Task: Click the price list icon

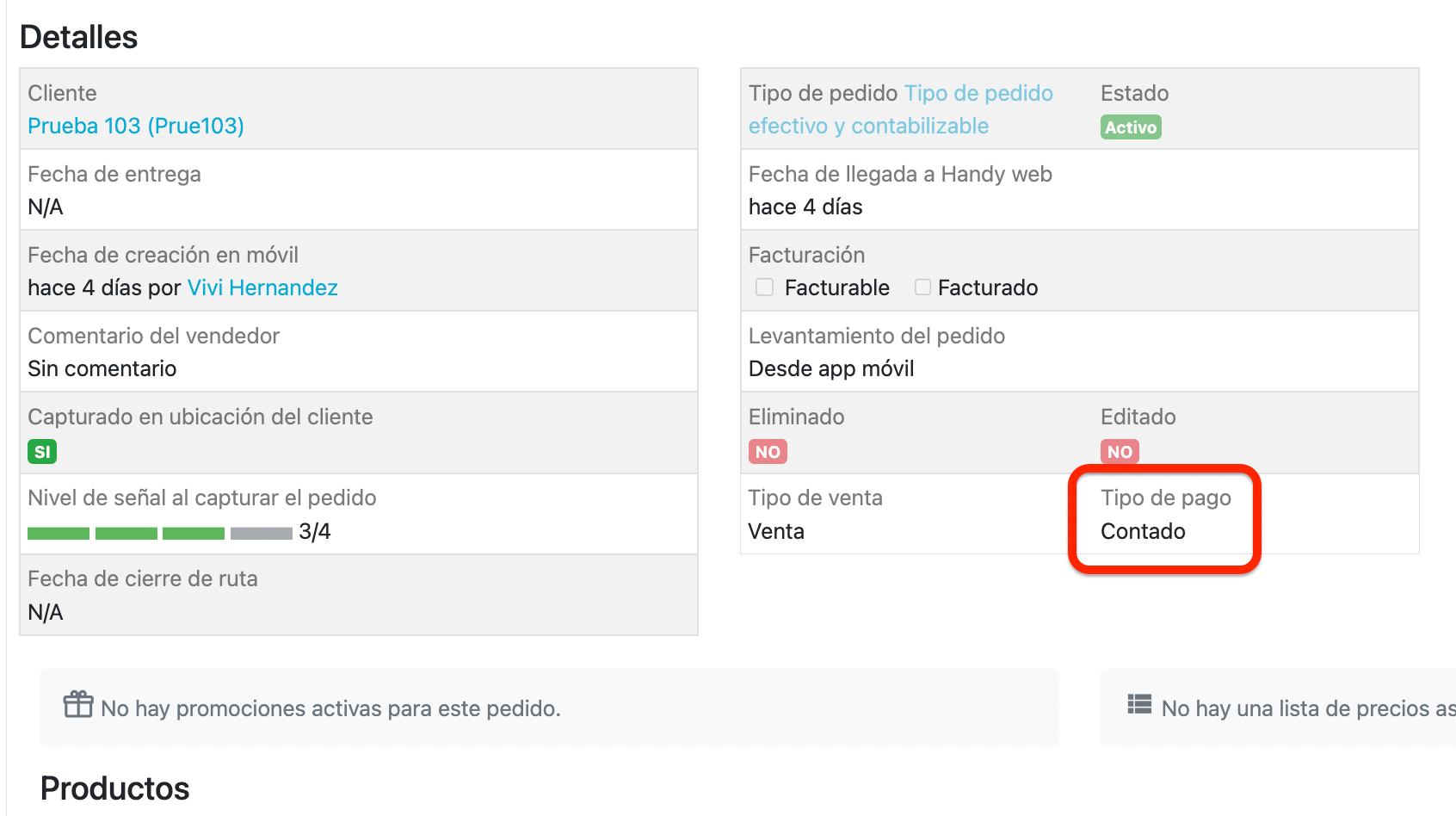Action: [1139, 705]
